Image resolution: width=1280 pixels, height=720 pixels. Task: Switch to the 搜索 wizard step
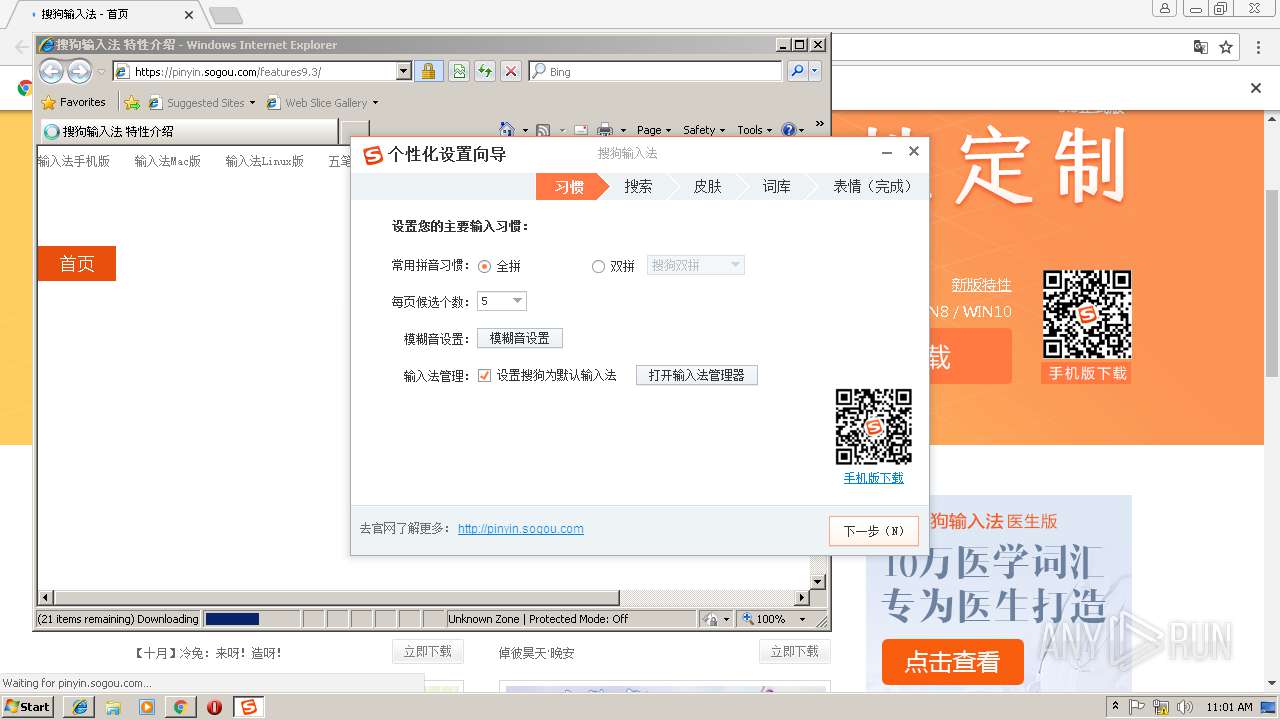coord(638,186)
